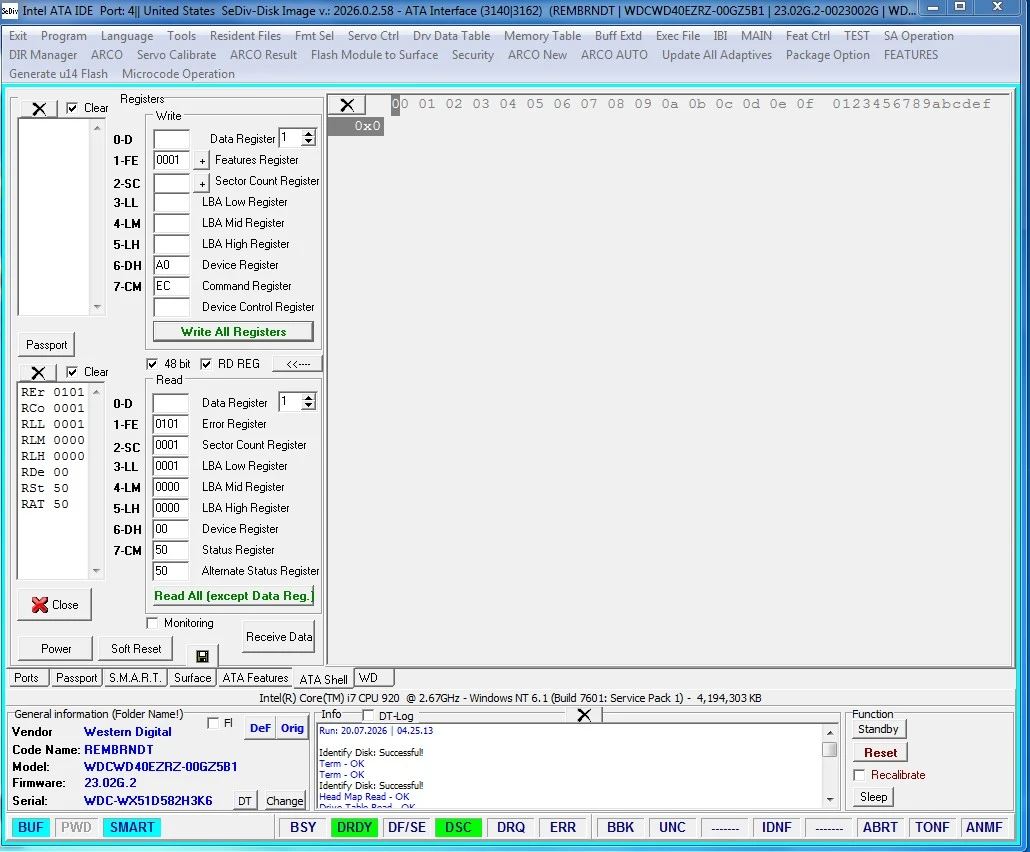Screen dimensions: 1030x852
Task: Click the Write Device Register A0 field
Action: click(x=171, y=265)
